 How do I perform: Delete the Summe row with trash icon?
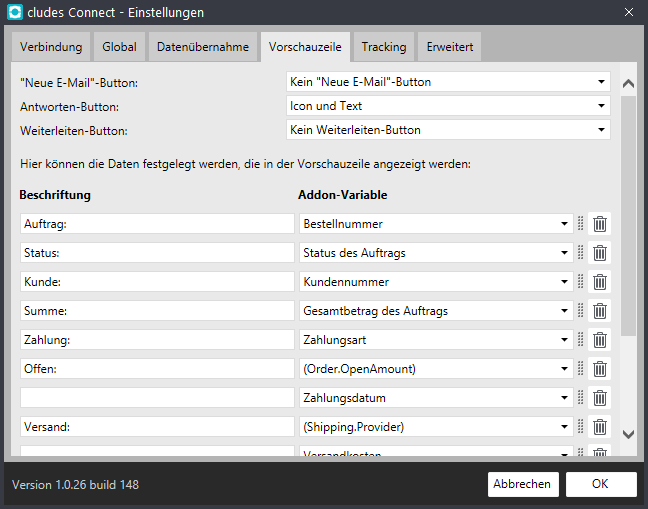[600, 311]
